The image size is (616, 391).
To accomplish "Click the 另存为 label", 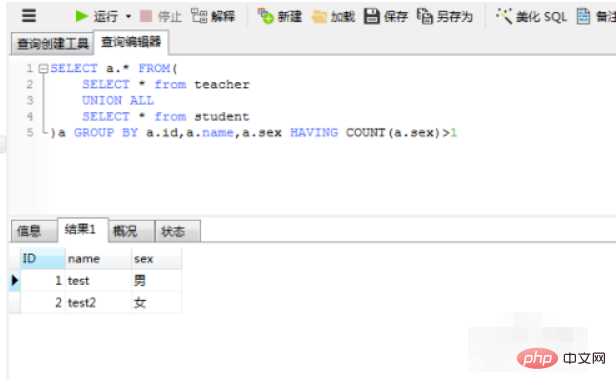I will click(455, 17).
